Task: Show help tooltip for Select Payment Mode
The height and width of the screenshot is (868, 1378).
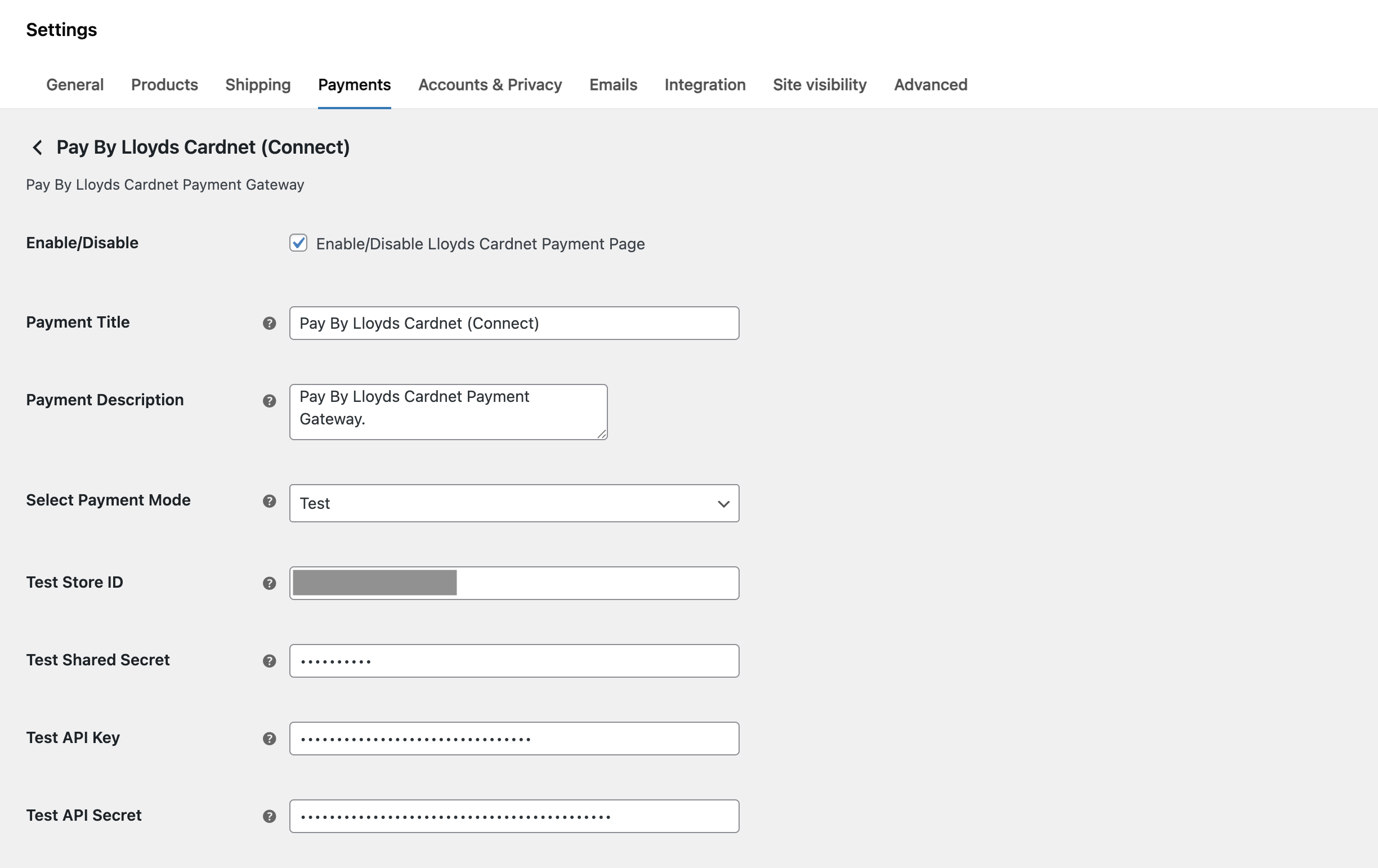Action: point(270,501)
